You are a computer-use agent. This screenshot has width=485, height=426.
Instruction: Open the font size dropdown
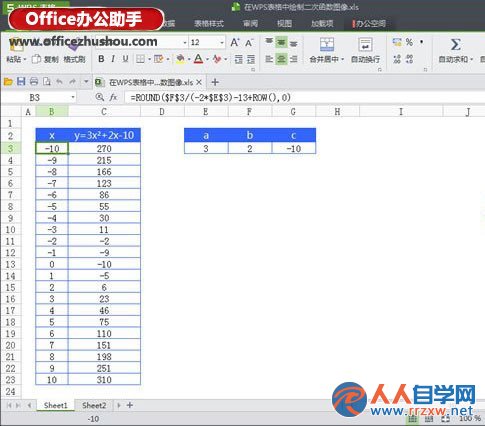[222, 43]
